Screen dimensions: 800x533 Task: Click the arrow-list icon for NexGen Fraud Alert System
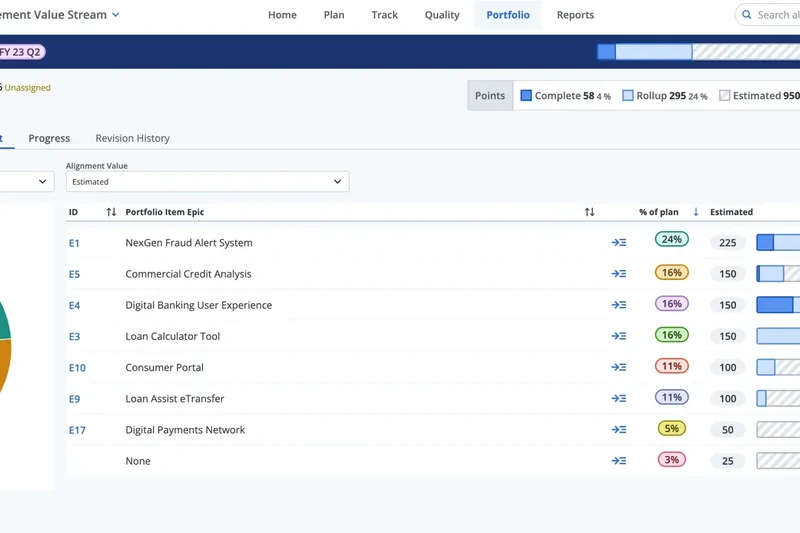(x=619, y=242)
